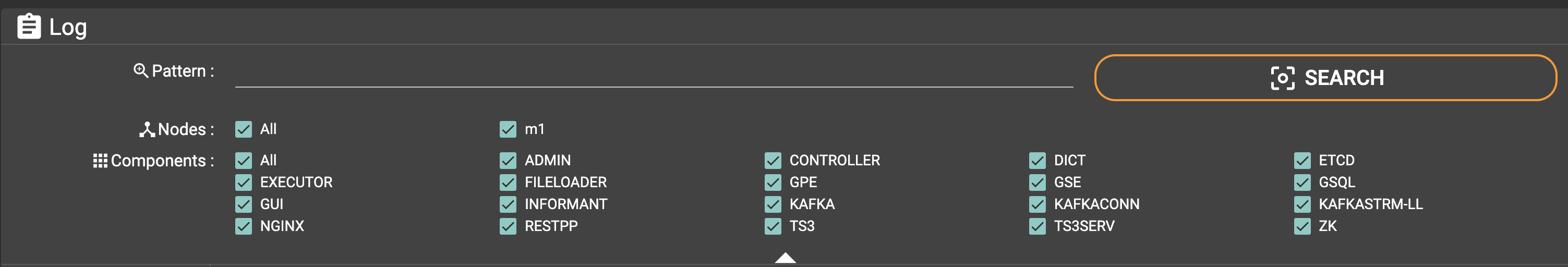This screenshot has height=267, width=1568.
Task: Uncheck the NGINX component
Action: pos(244,226)
